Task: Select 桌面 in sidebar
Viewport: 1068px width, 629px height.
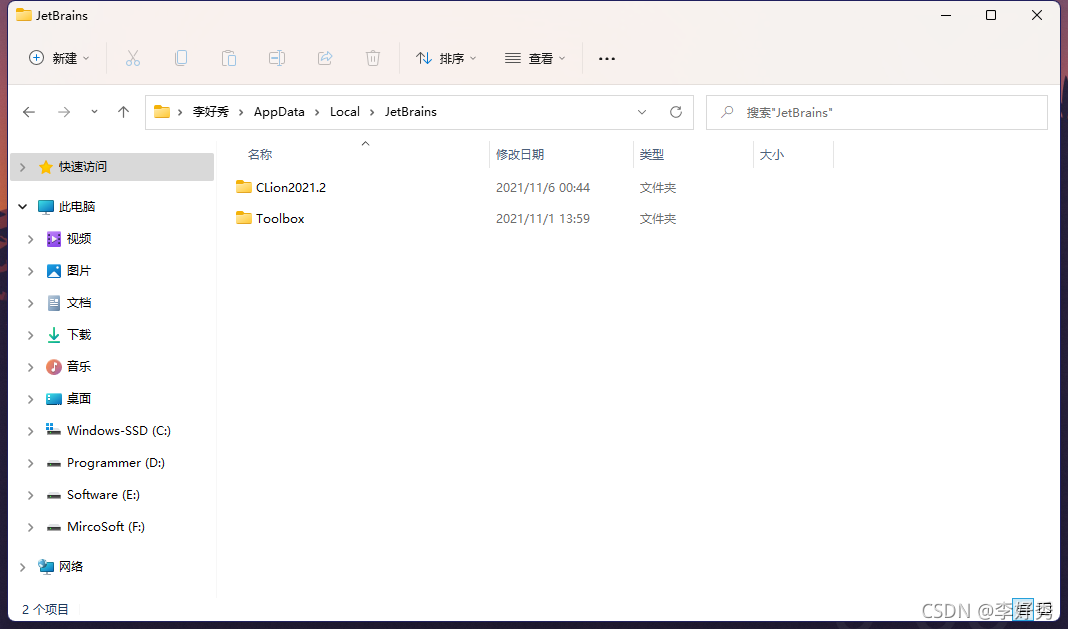Action: (x=79, y=399)
